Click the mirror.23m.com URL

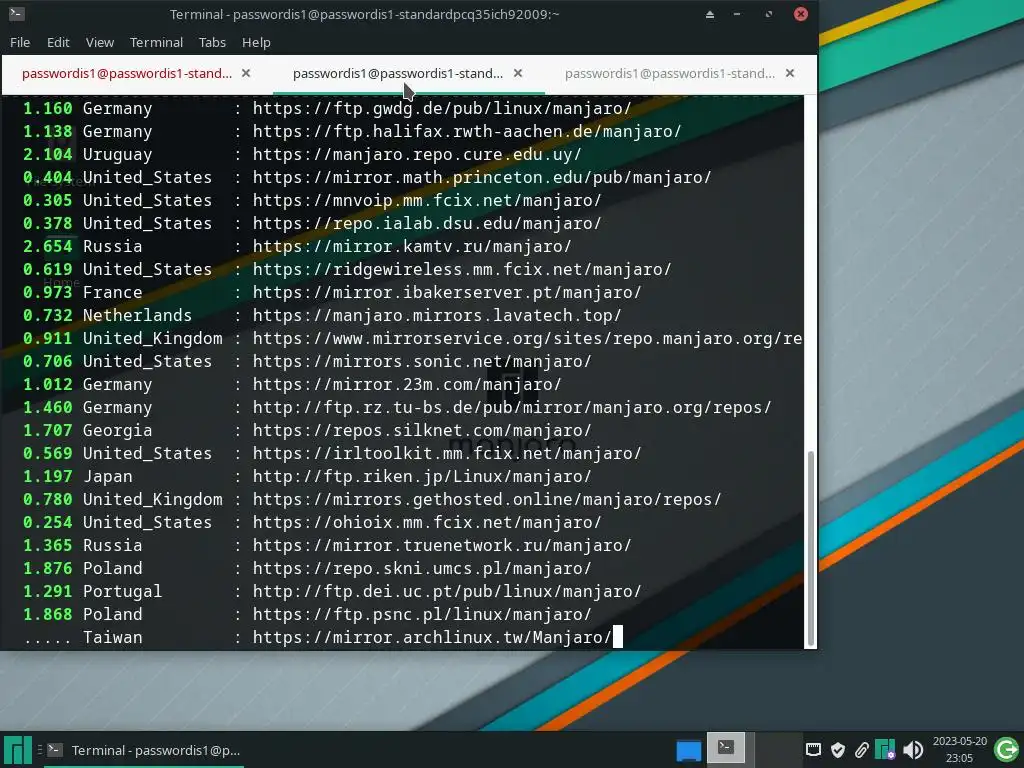407,384
